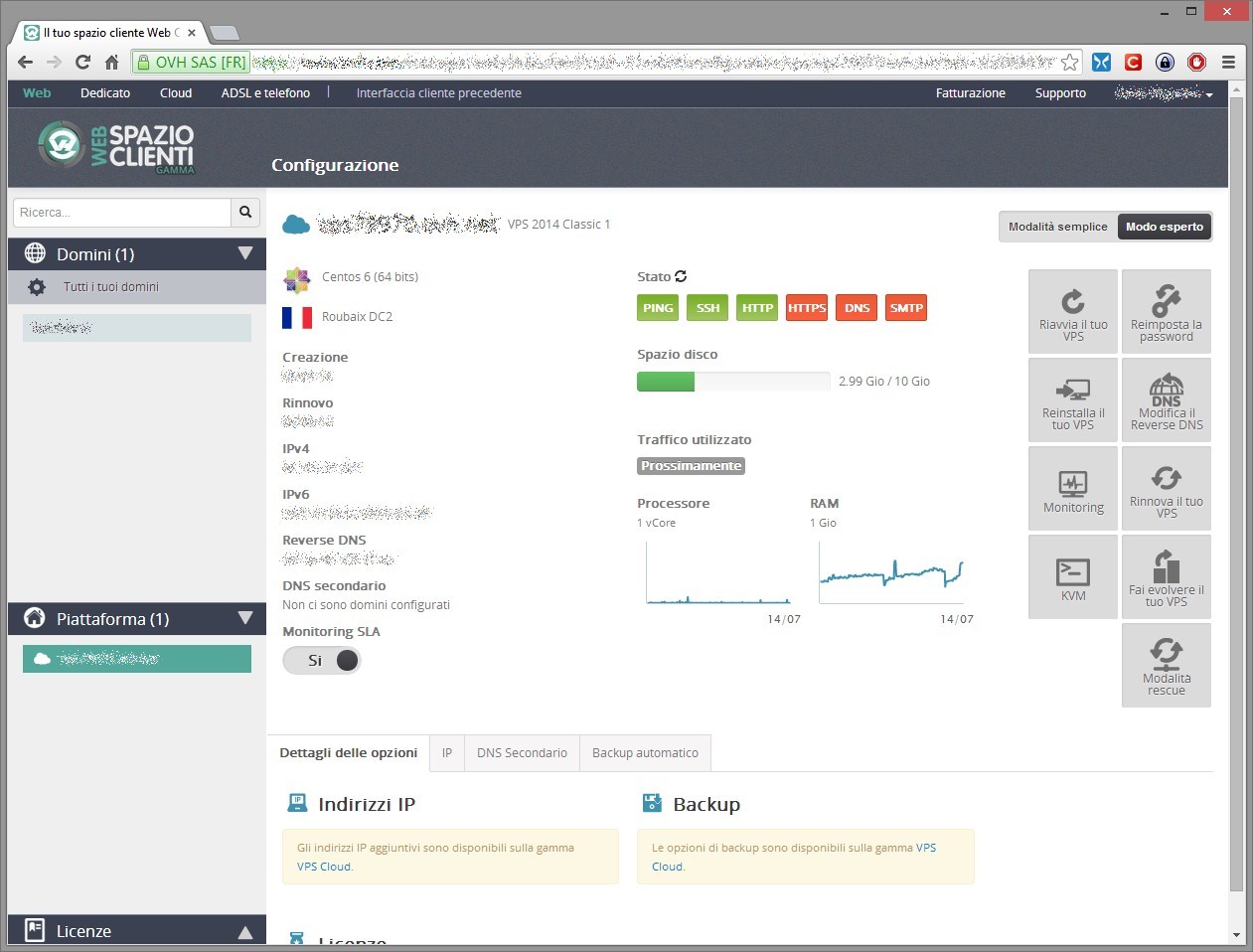Image resolution: width=1253 pixels, height=952 pixels.
Task: Click the Spazio disco usage bar
Action: click(733, 382)
